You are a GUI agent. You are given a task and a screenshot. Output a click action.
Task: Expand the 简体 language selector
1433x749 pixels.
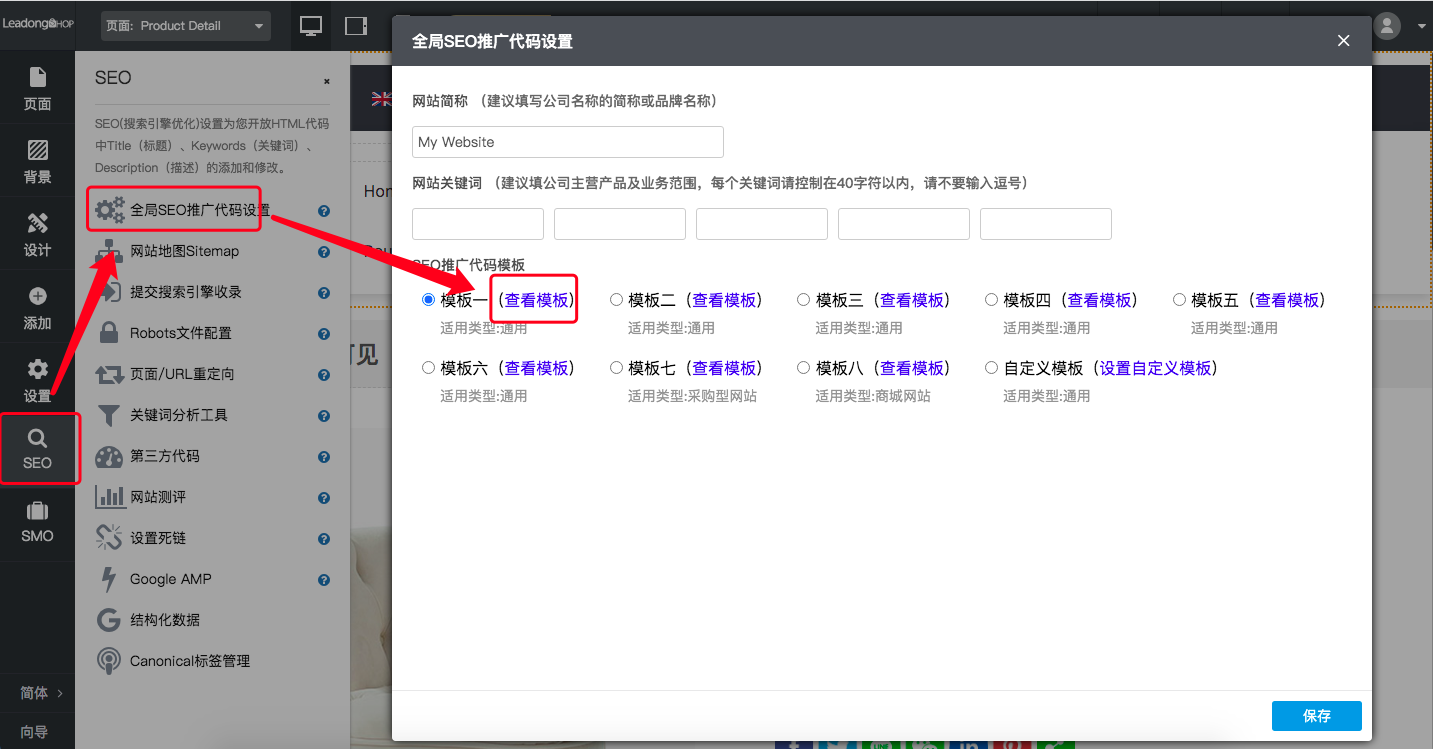37,692
